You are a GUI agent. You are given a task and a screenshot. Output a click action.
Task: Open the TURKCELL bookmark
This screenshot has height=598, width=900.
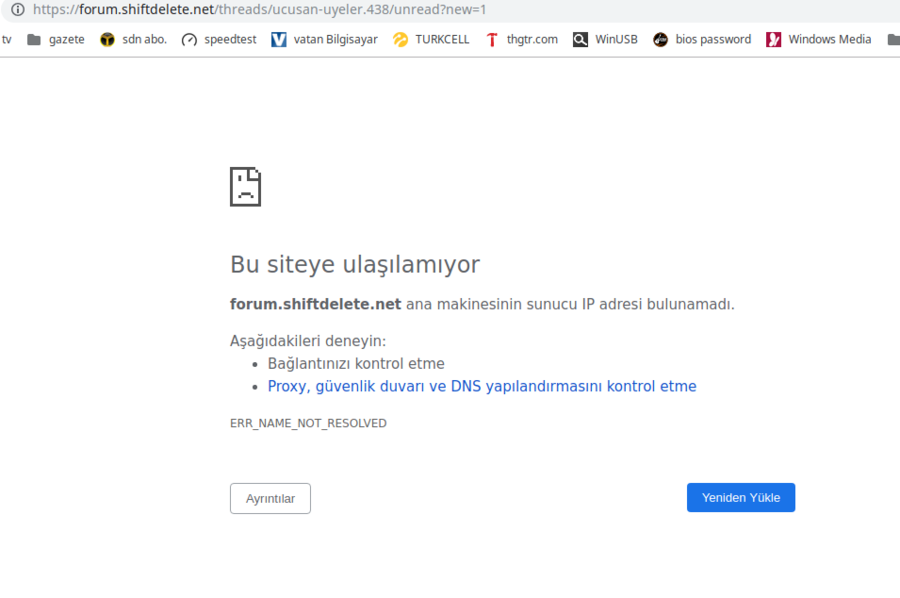coord(431,39)
